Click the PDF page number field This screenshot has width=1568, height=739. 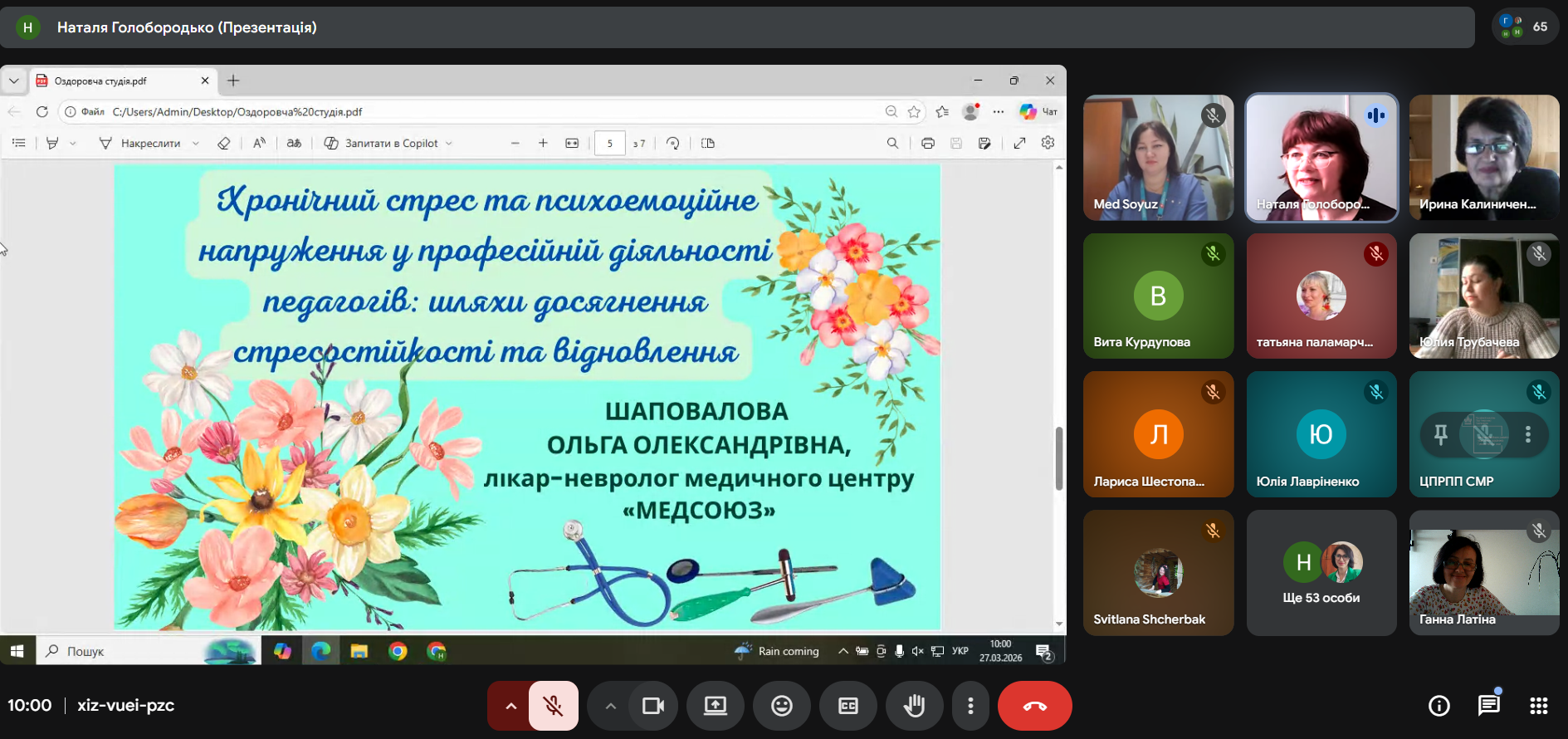609,143
